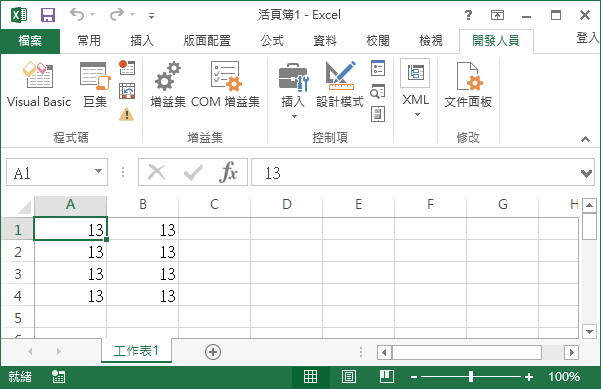Switch to the 常用 tab
This screenshot has width=601, height=389.
[x=89, y=41]
